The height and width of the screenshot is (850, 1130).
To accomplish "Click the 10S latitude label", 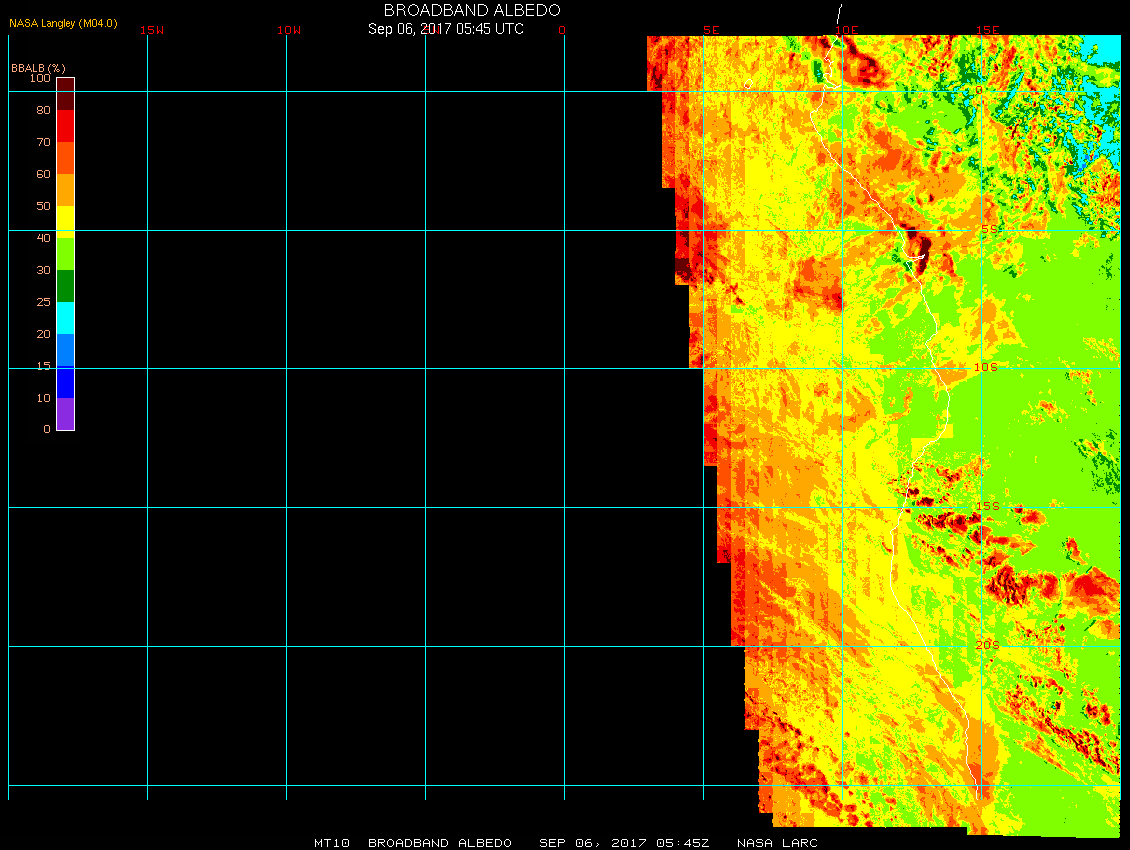I will [985, 367].
